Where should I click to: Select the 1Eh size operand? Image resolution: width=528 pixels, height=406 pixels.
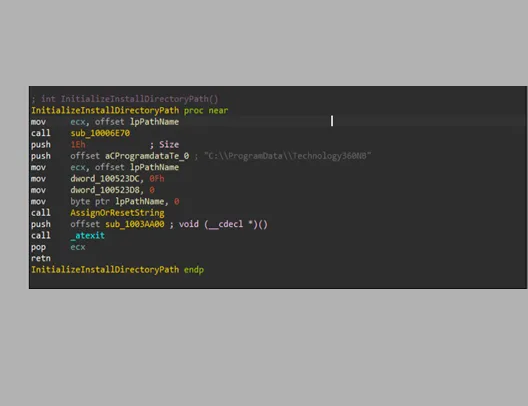pos(78,144)
